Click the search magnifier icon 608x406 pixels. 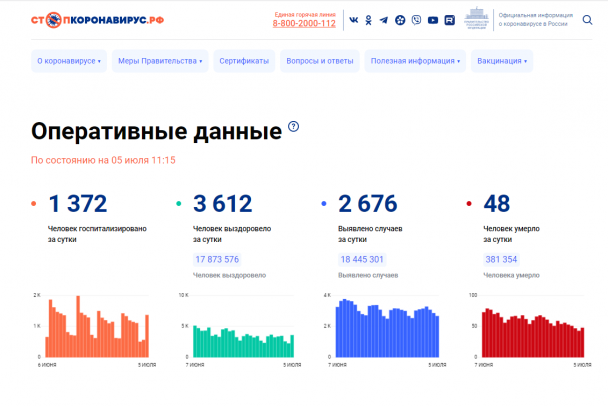point(587,20)
